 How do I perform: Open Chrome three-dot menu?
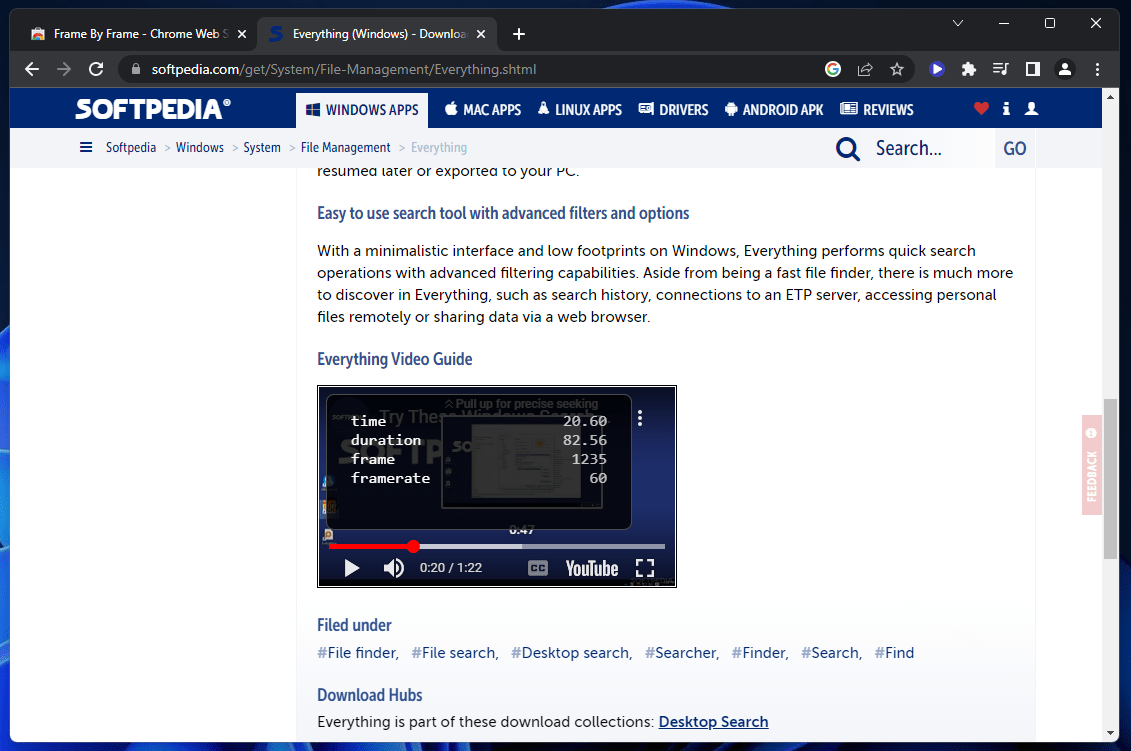click(x=1097, y=69)
